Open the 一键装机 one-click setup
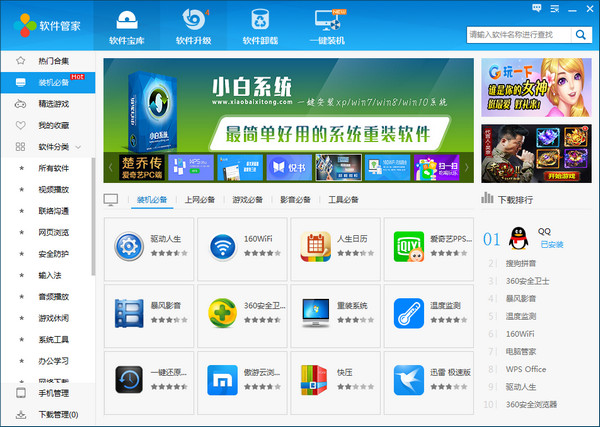Viewport: 600px width, 427px height. [x=327, y=26]
